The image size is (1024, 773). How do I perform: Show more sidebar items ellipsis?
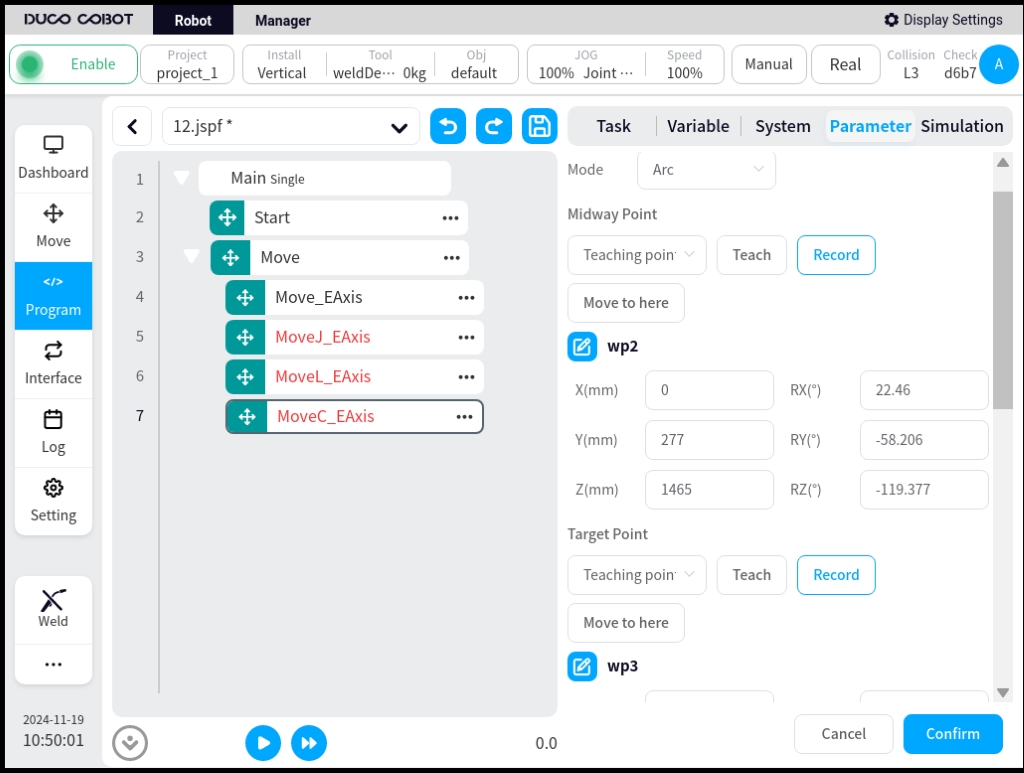click(x=53, y=665)
